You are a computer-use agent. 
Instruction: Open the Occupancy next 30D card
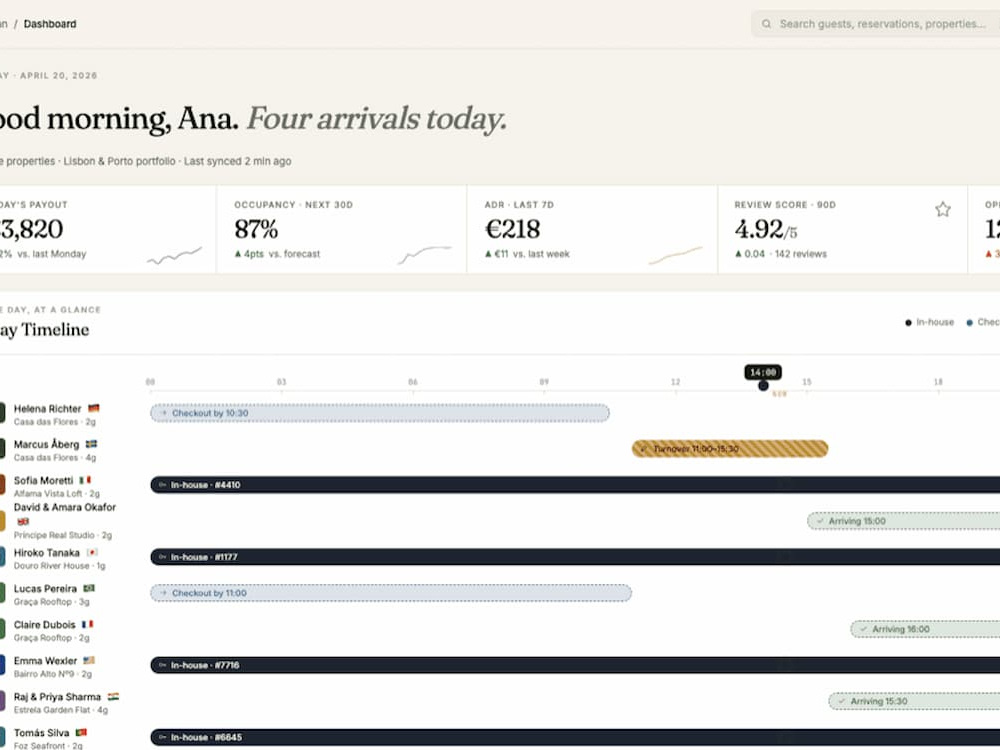pyautogui.click(x=342, y=230)
